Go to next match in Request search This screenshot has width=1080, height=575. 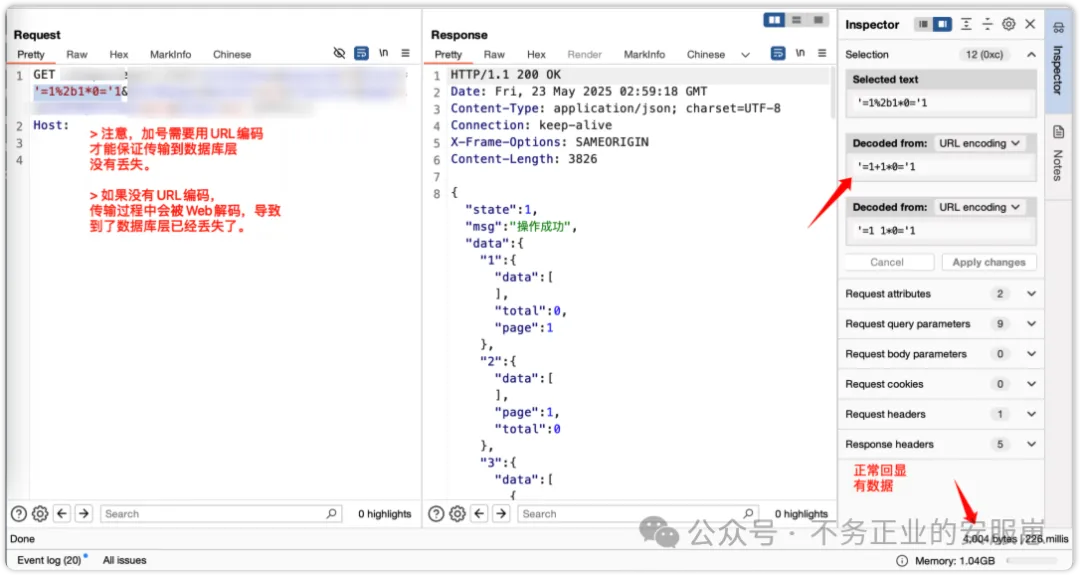(x=84, y=514)
